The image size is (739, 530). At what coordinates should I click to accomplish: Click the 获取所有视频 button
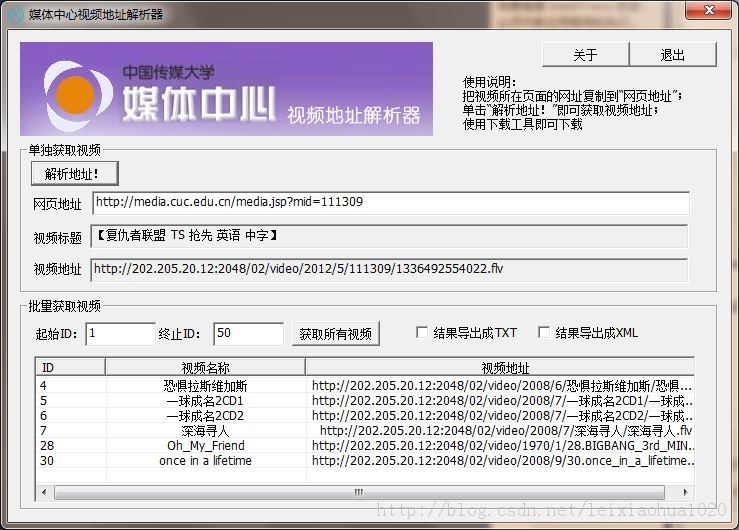click(x=336, y=334)
